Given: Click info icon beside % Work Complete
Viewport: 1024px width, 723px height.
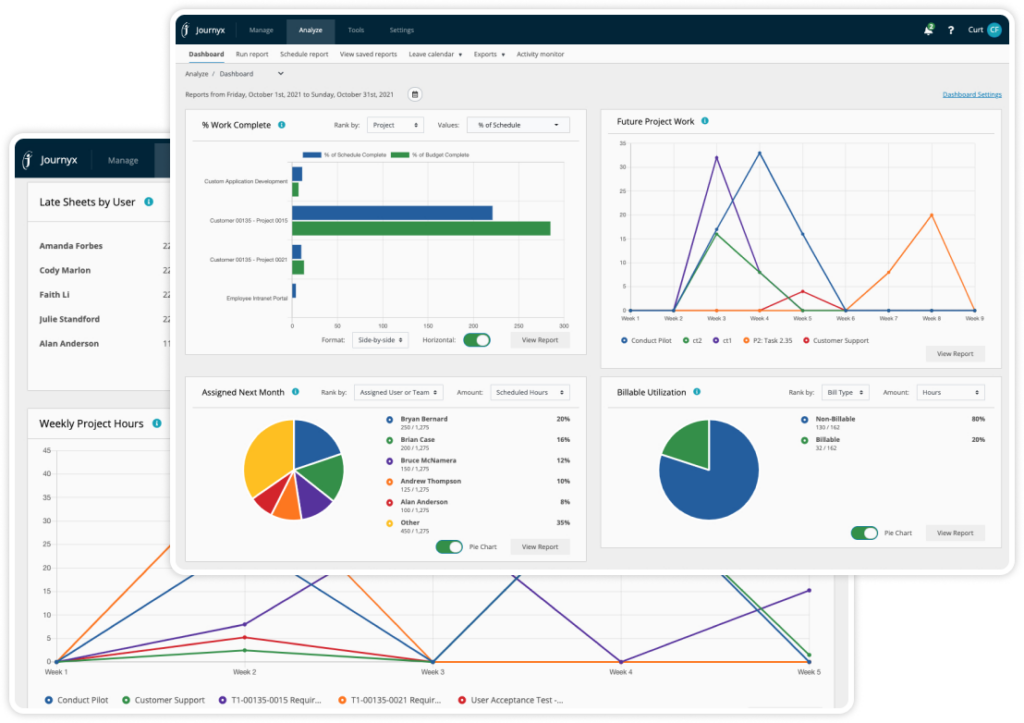Looking at the screenshot, I should click(x=282, y=125).
